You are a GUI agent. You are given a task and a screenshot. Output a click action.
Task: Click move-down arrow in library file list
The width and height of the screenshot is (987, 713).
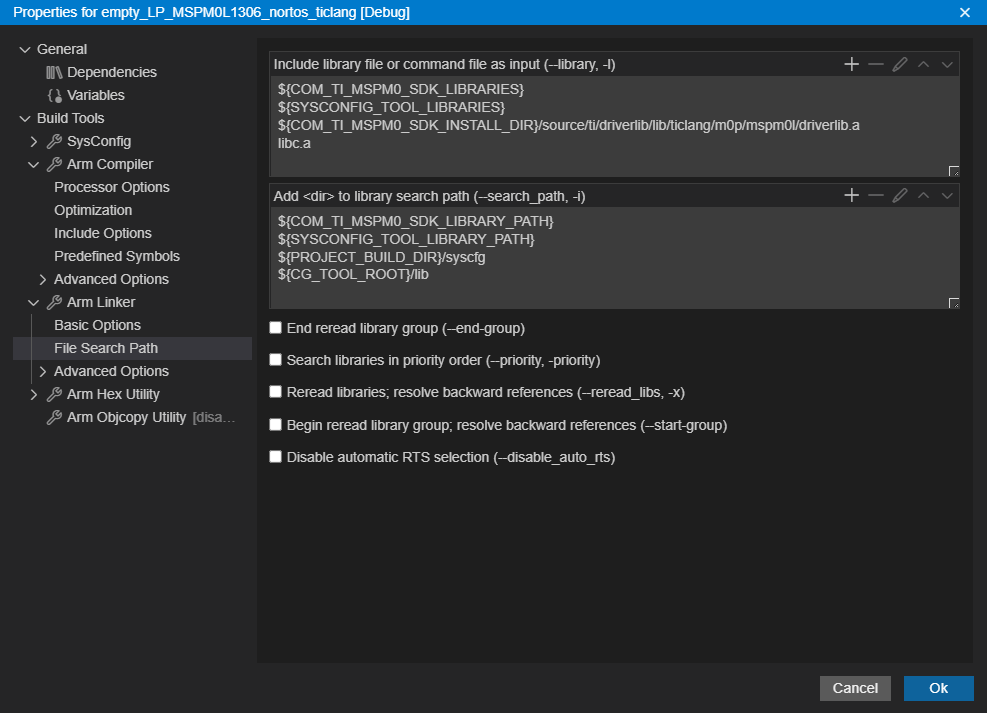coord(947,65)
